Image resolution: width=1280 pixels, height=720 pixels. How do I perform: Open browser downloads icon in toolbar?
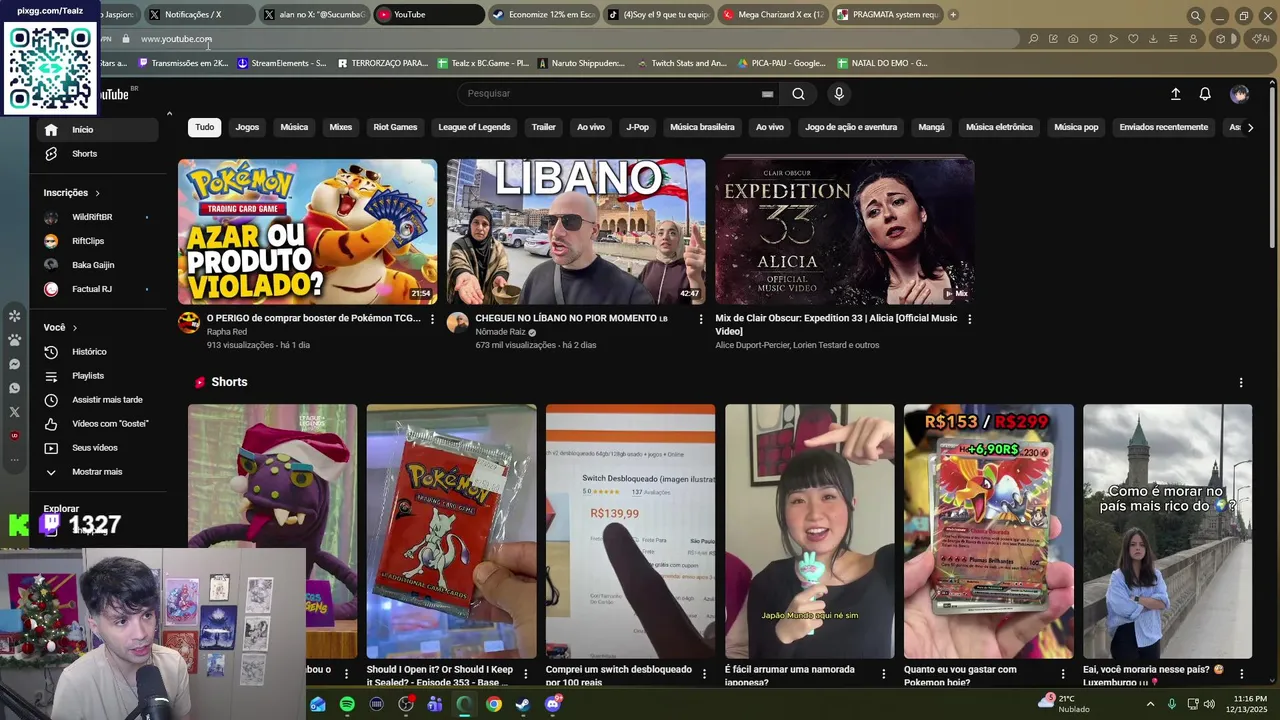(1153, 39)
